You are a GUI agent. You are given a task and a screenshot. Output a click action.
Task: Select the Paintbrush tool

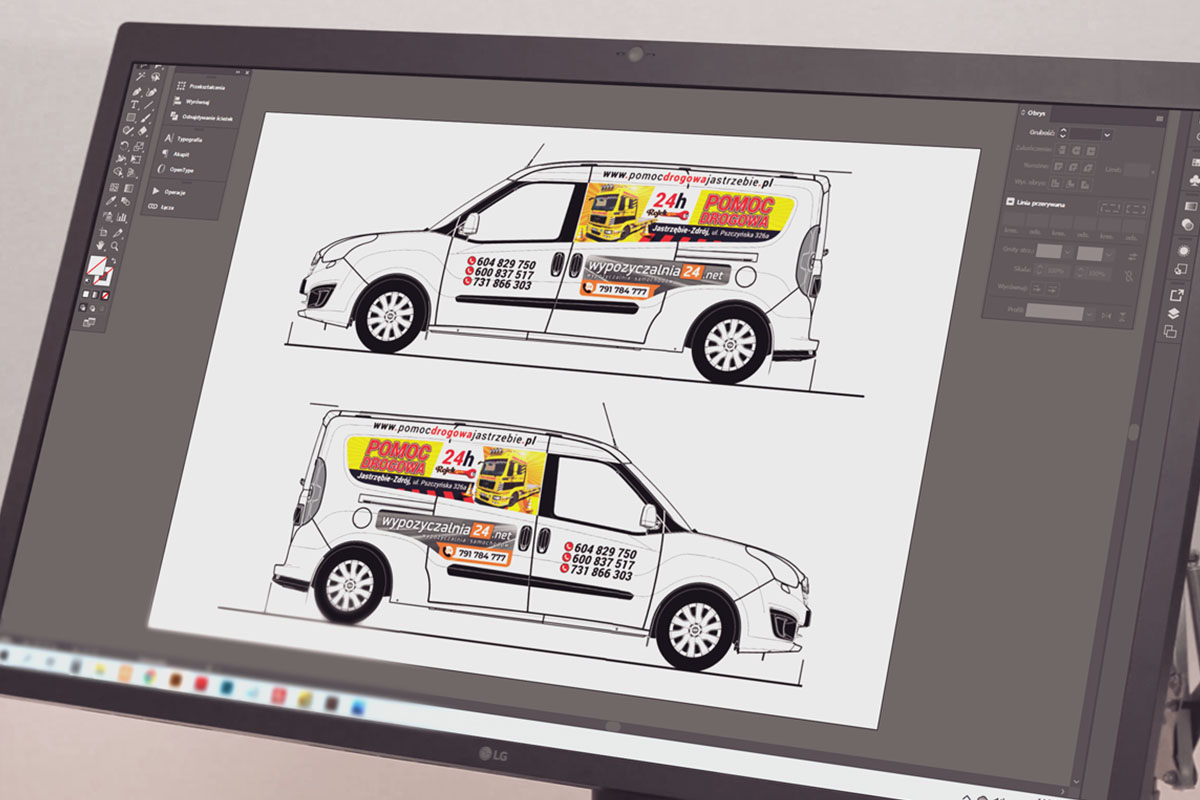[x=145, y=119]
